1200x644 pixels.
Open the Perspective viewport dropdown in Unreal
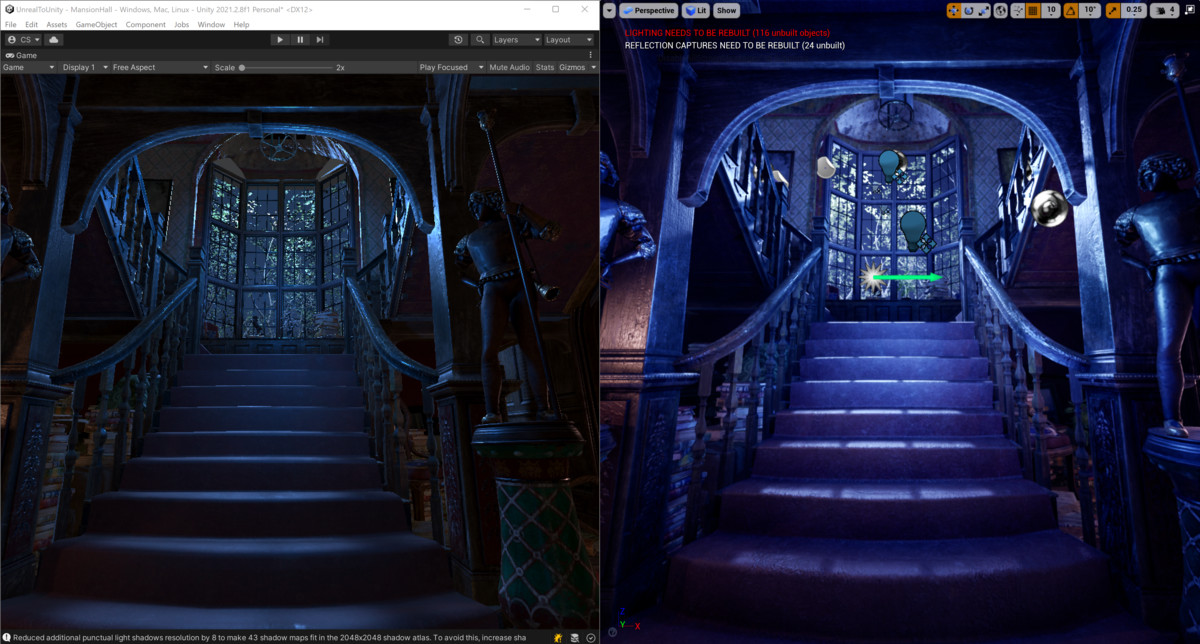[x=648, y=10]
